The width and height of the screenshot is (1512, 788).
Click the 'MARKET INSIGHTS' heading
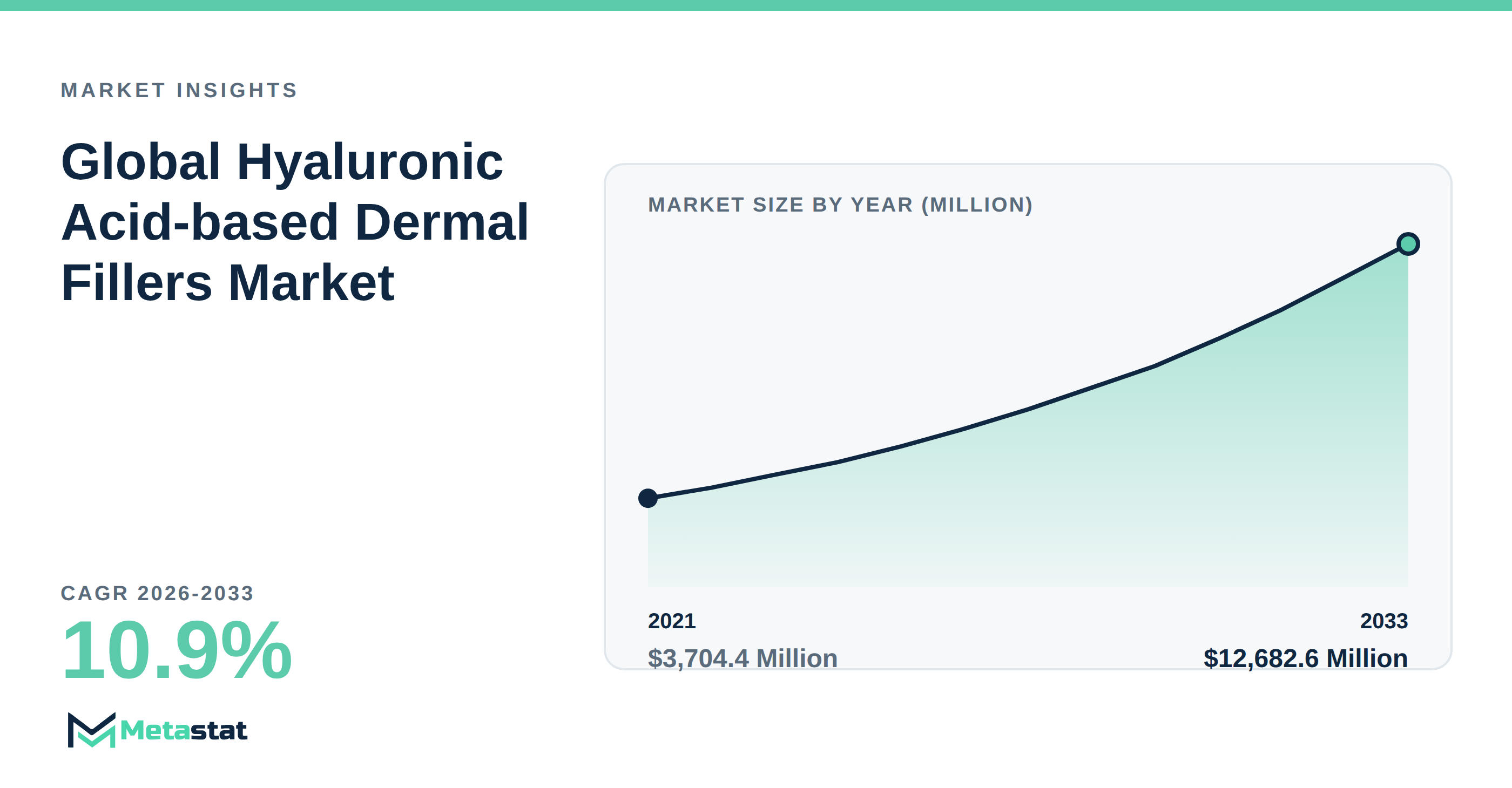tap(180, 90)
